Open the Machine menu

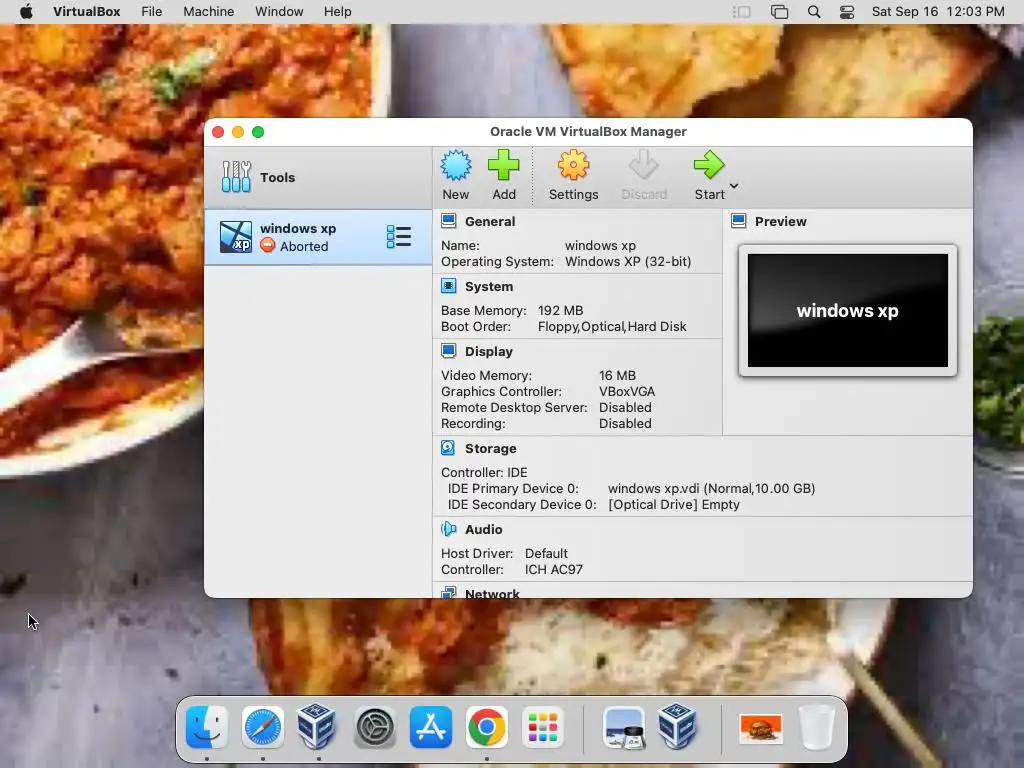coord(208,11)
